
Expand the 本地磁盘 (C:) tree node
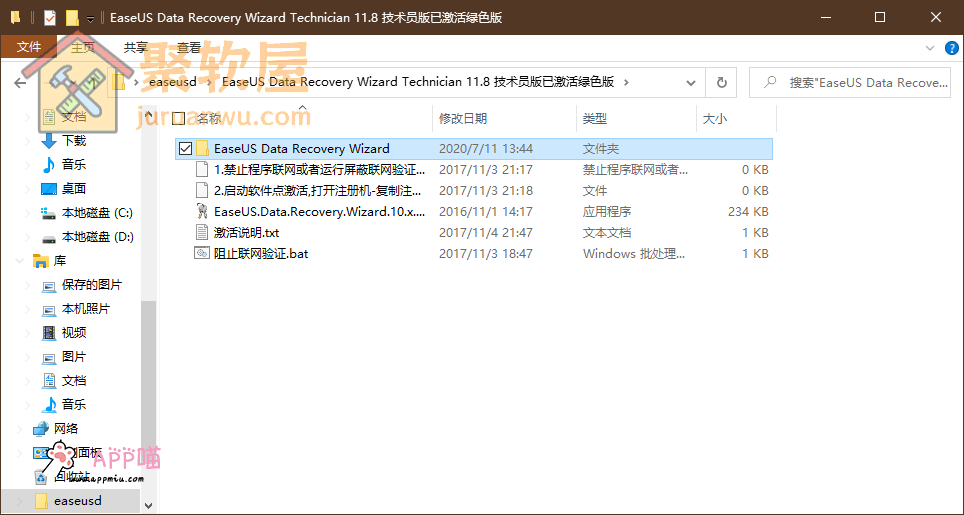(28, 213)
